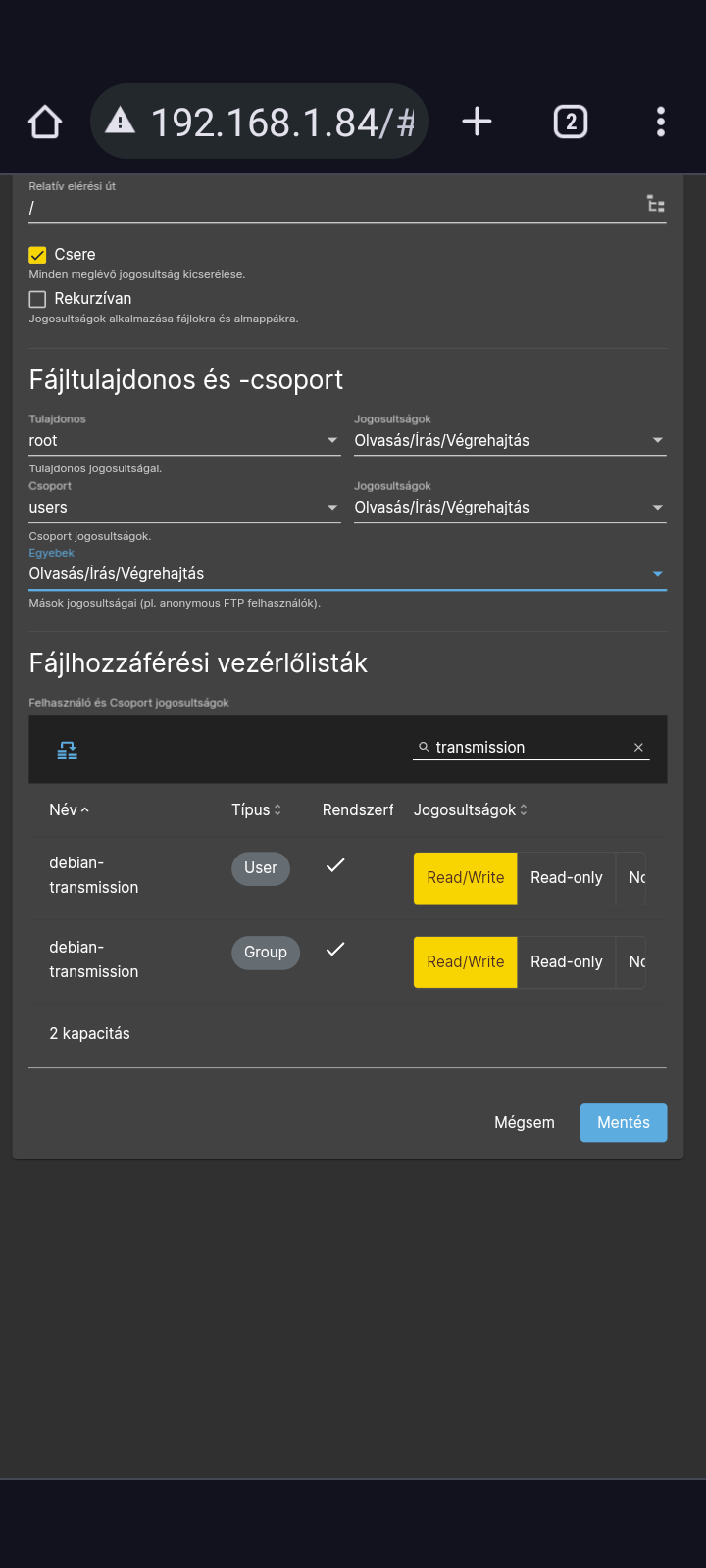Set debian-transmission User to Read-only
The image size is (706, 1568).
point(566,878)
